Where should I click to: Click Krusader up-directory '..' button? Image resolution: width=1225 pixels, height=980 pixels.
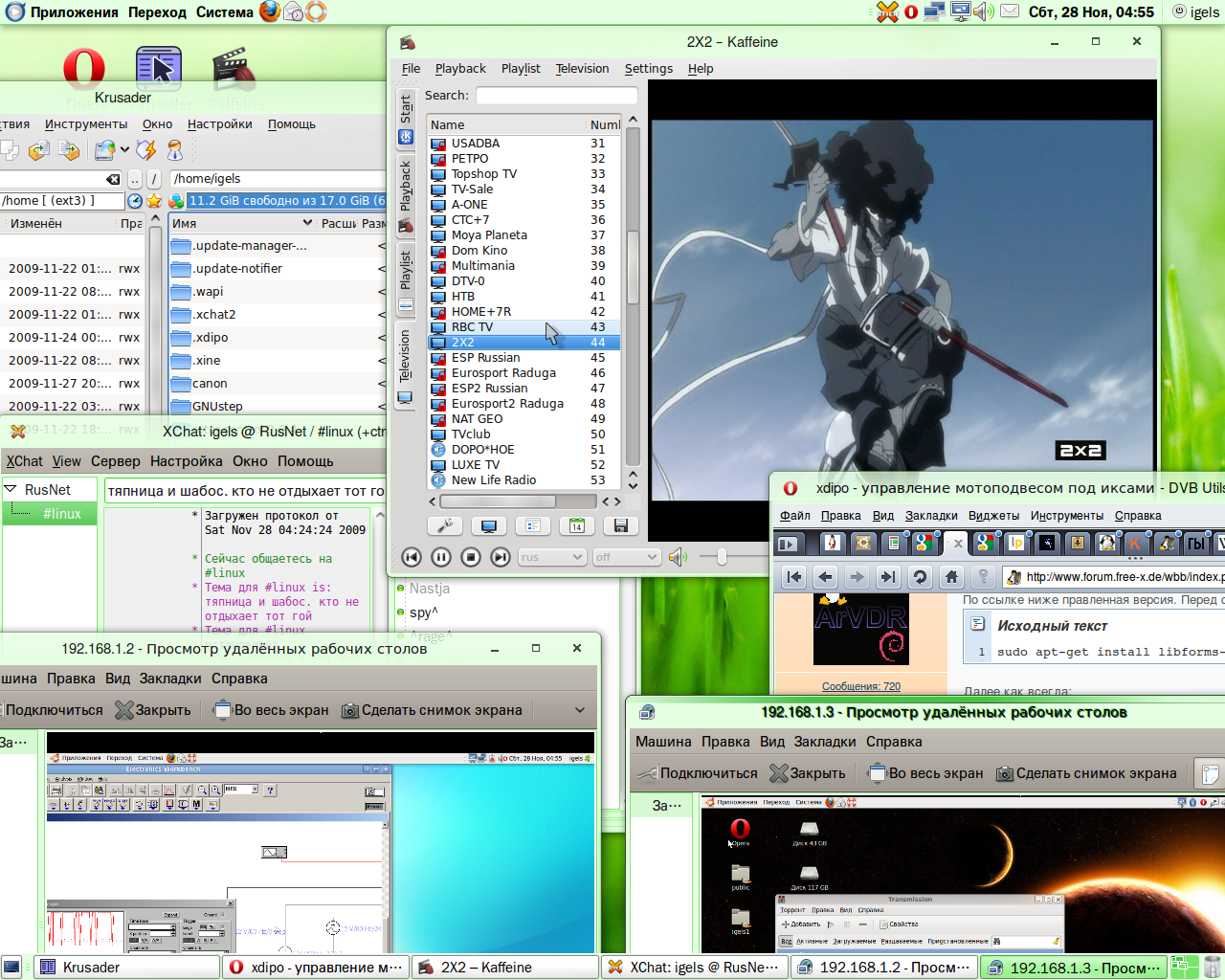[135, 179]
